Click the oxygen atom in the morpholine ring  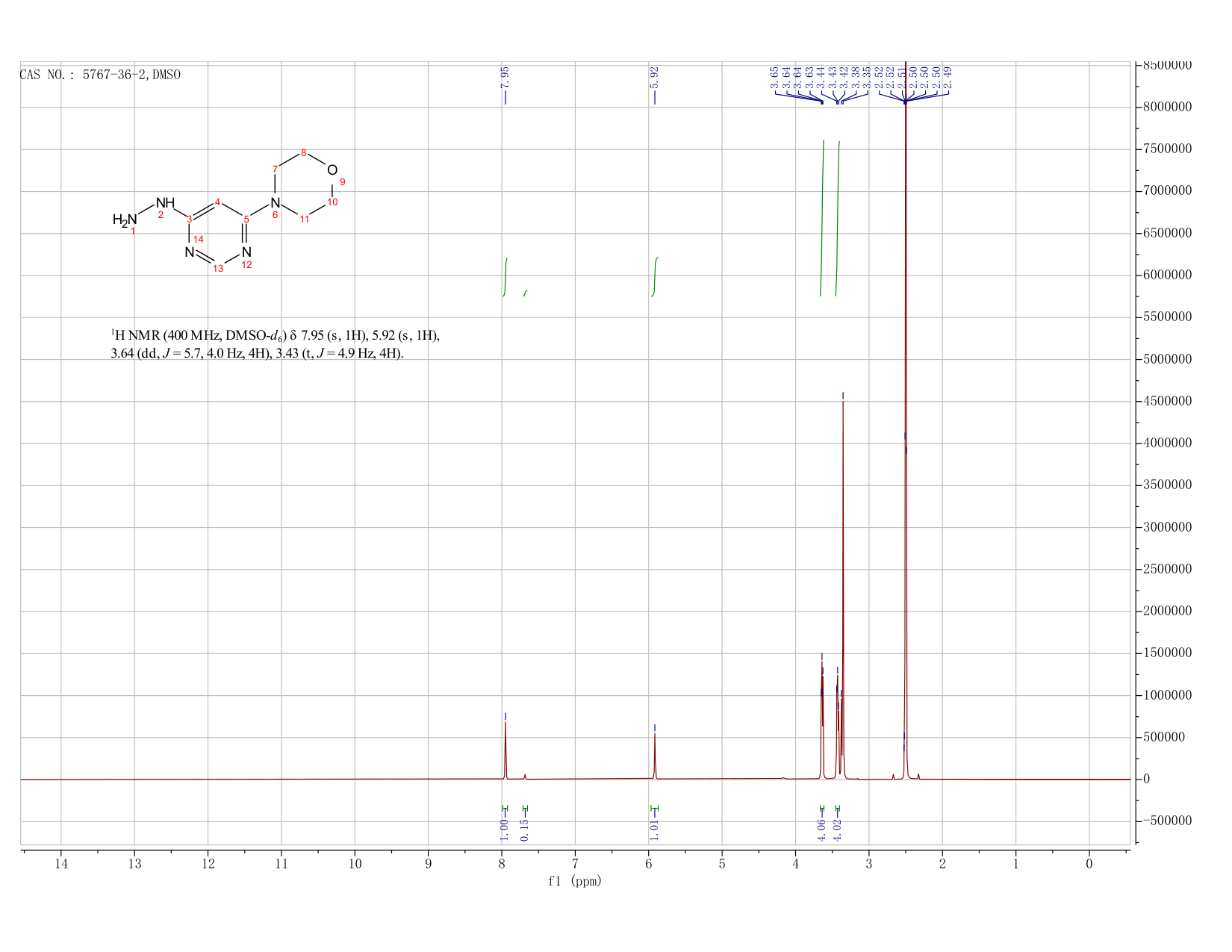[332, 169]
